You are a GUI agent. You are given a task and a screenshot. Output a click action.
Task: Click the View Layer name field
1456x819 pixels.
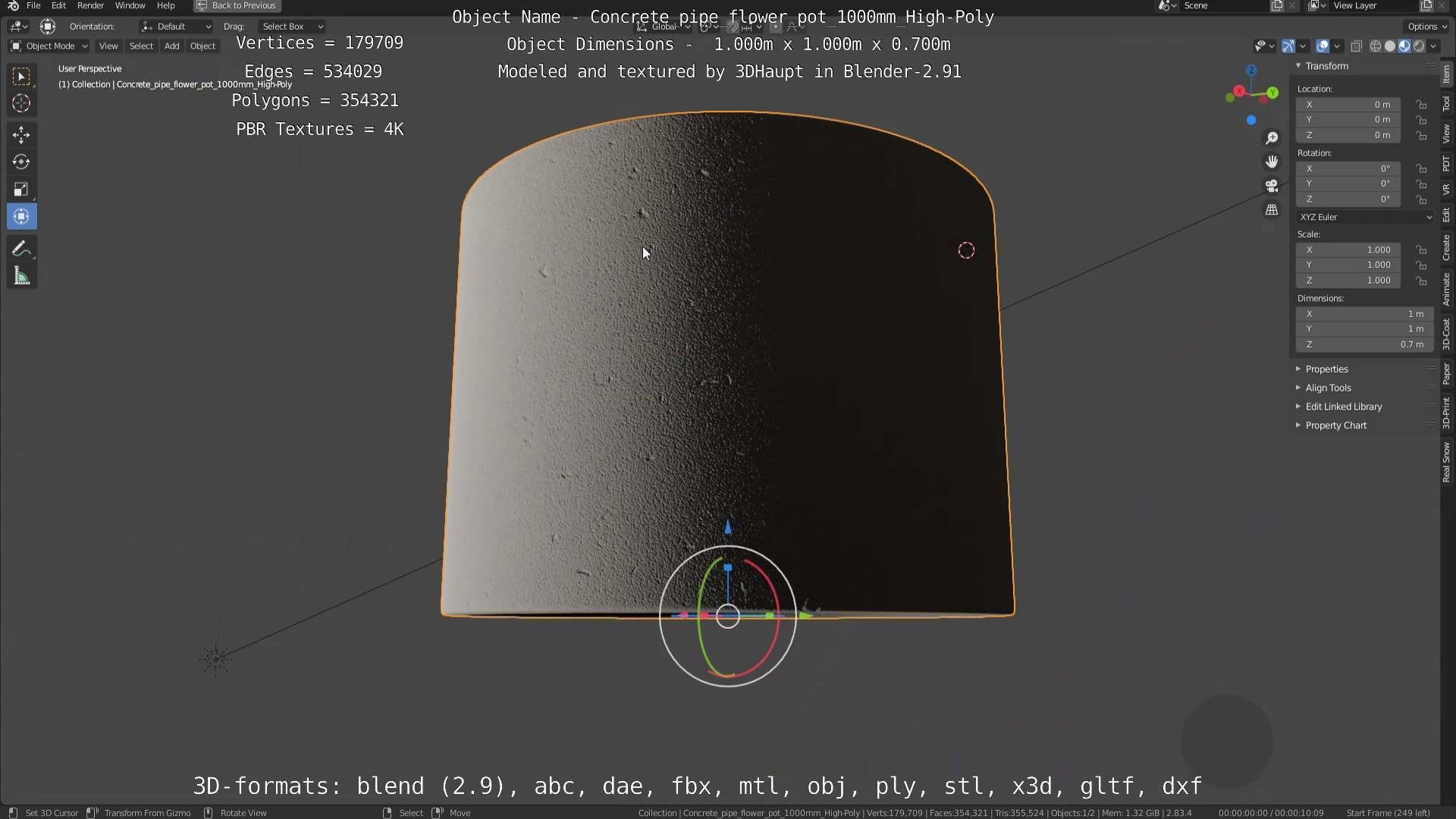[1374, 5]
